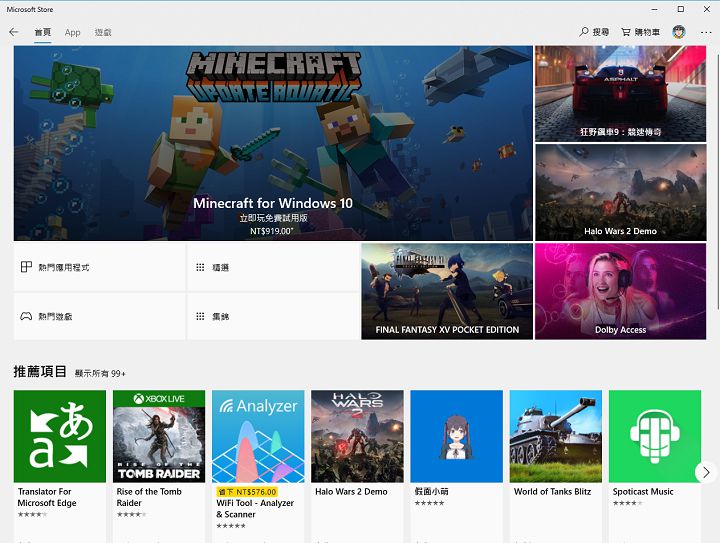
Task: Open search with the magnifier icon
Action: click(x=584, y=32)
